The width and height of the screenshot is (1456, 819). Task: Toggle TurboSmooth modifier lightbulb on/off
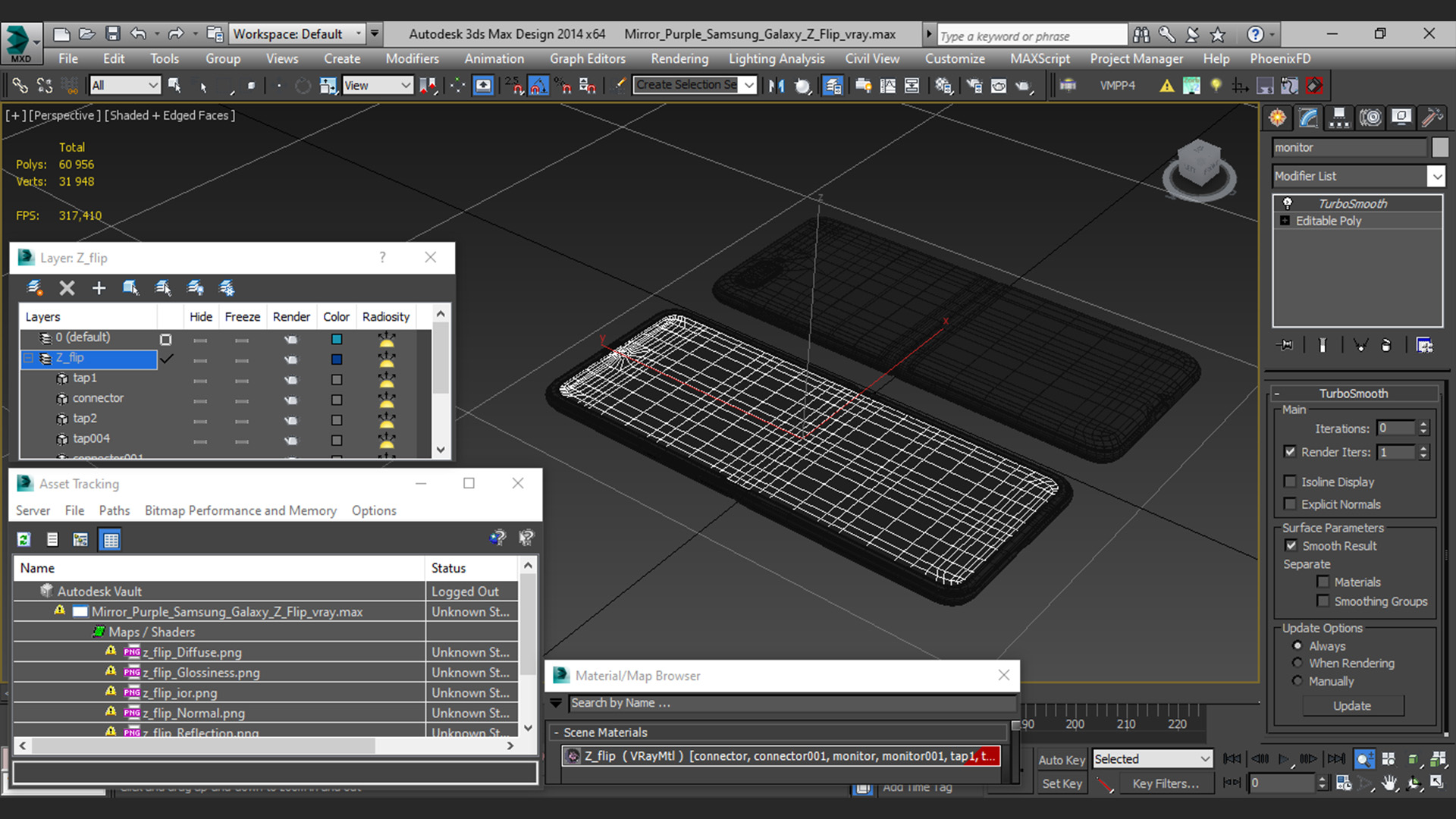[x=1287, y=203]
